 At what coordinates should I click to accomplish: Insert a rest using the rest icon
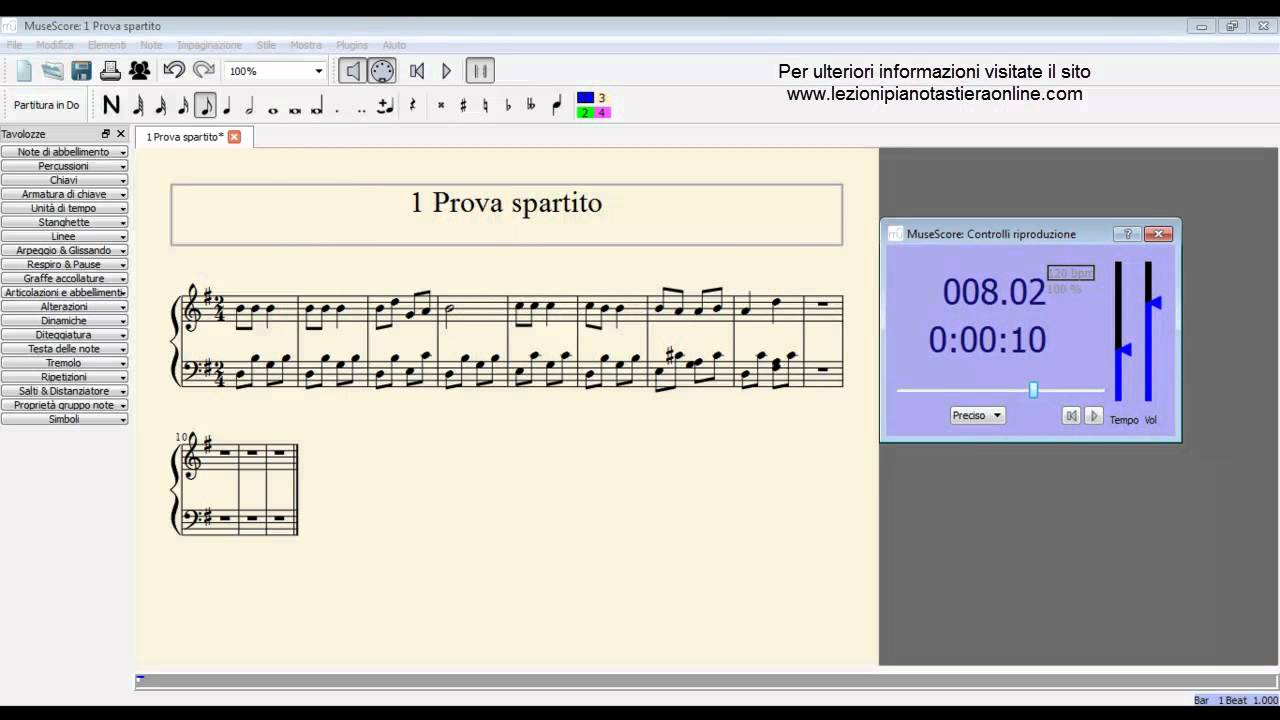(x=412, y=105)
